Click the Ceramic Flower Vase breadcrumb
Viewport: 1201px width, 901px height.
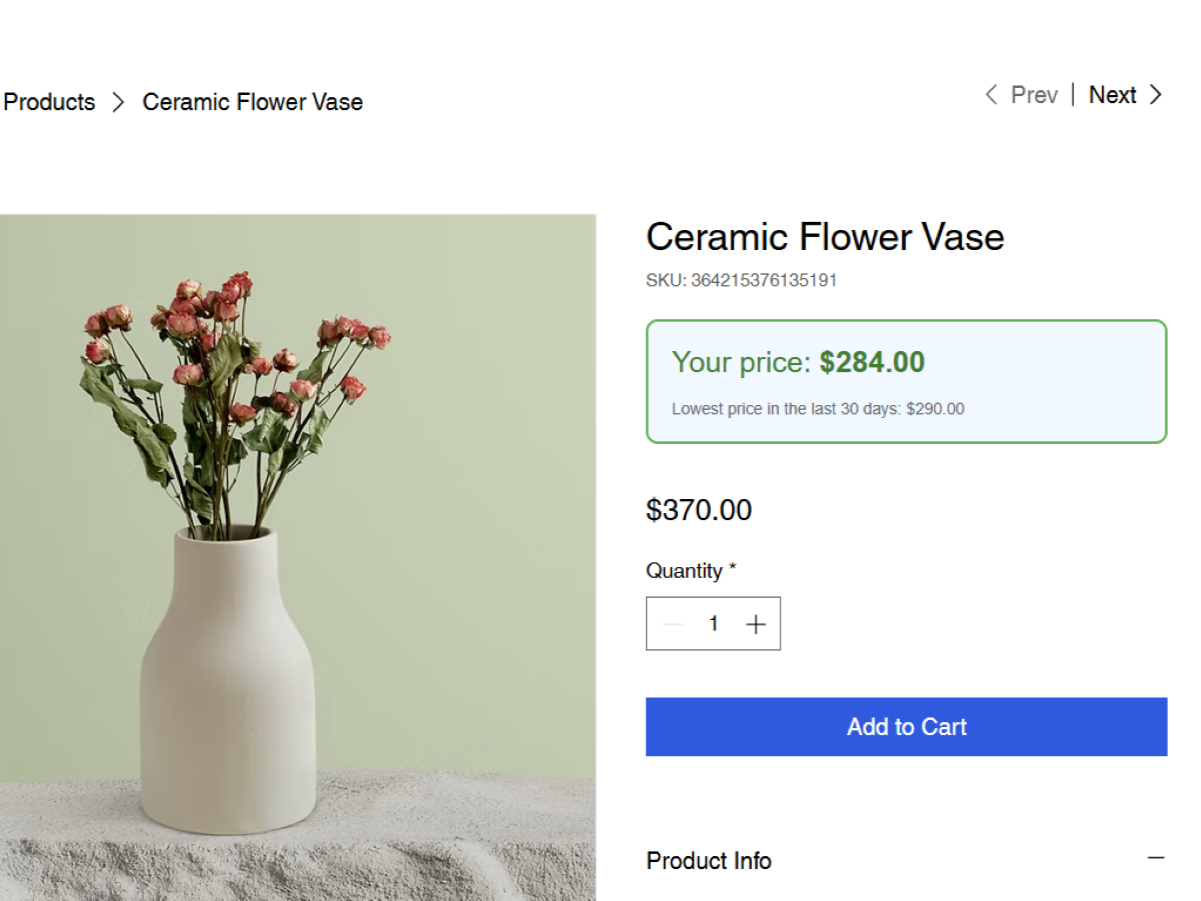[x=252, y=102]
